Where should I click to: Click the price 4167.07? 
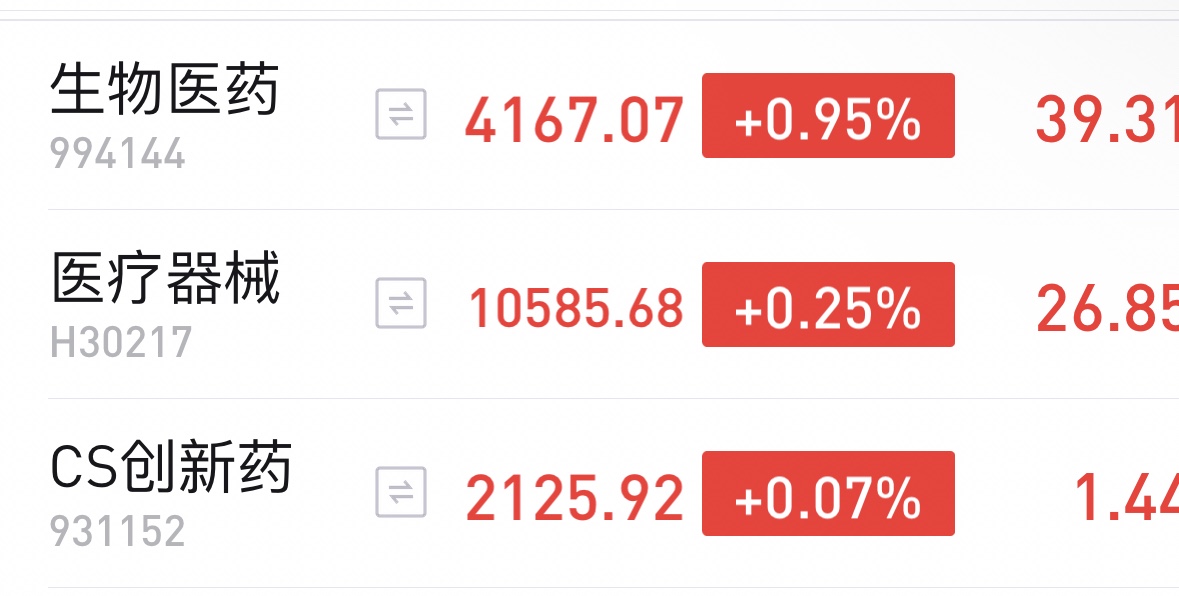(574, 120)
